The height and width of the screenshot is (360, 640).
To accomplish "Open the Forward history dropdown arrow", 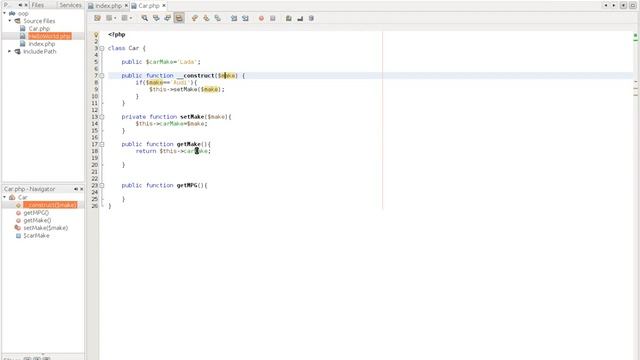I will 131,18.
